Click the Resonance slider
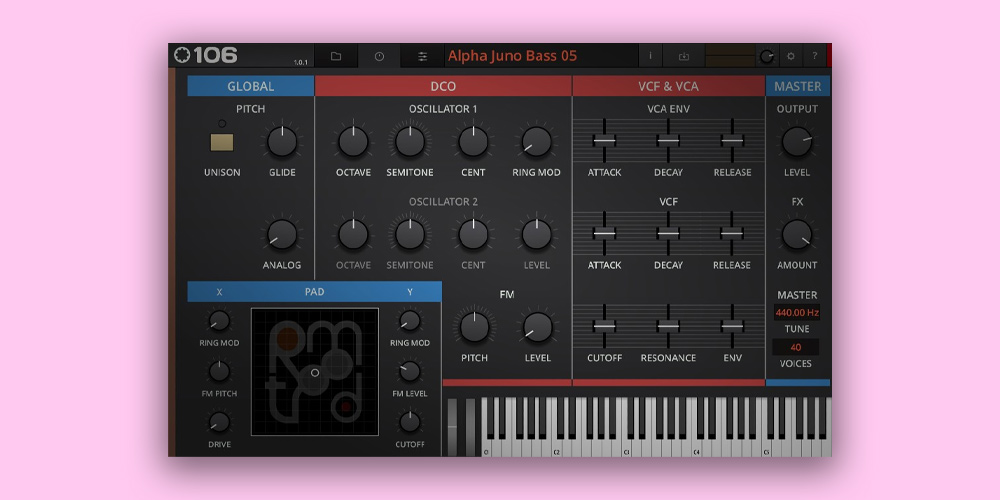The image size is (1000, 500). [668, 326]
